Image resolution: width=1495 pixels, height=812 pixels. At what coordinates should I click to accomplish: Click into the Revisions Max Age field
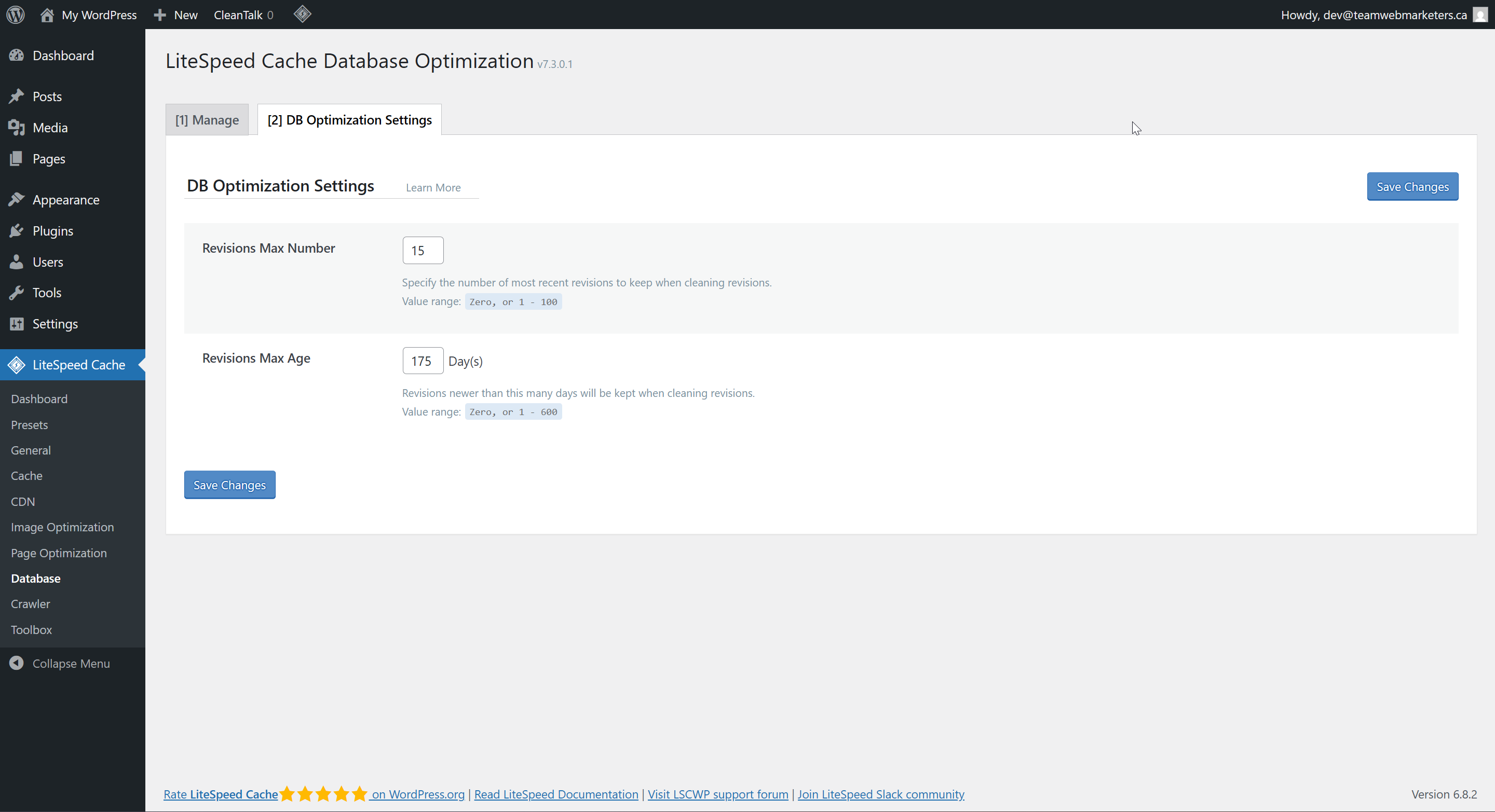[x=423, y=361]
